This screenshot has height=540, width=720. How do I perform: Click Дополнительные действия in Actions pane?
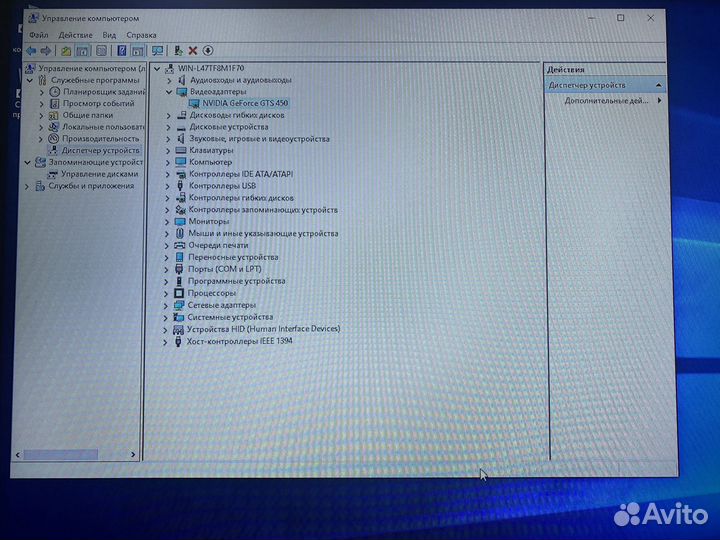pos(607,101)
